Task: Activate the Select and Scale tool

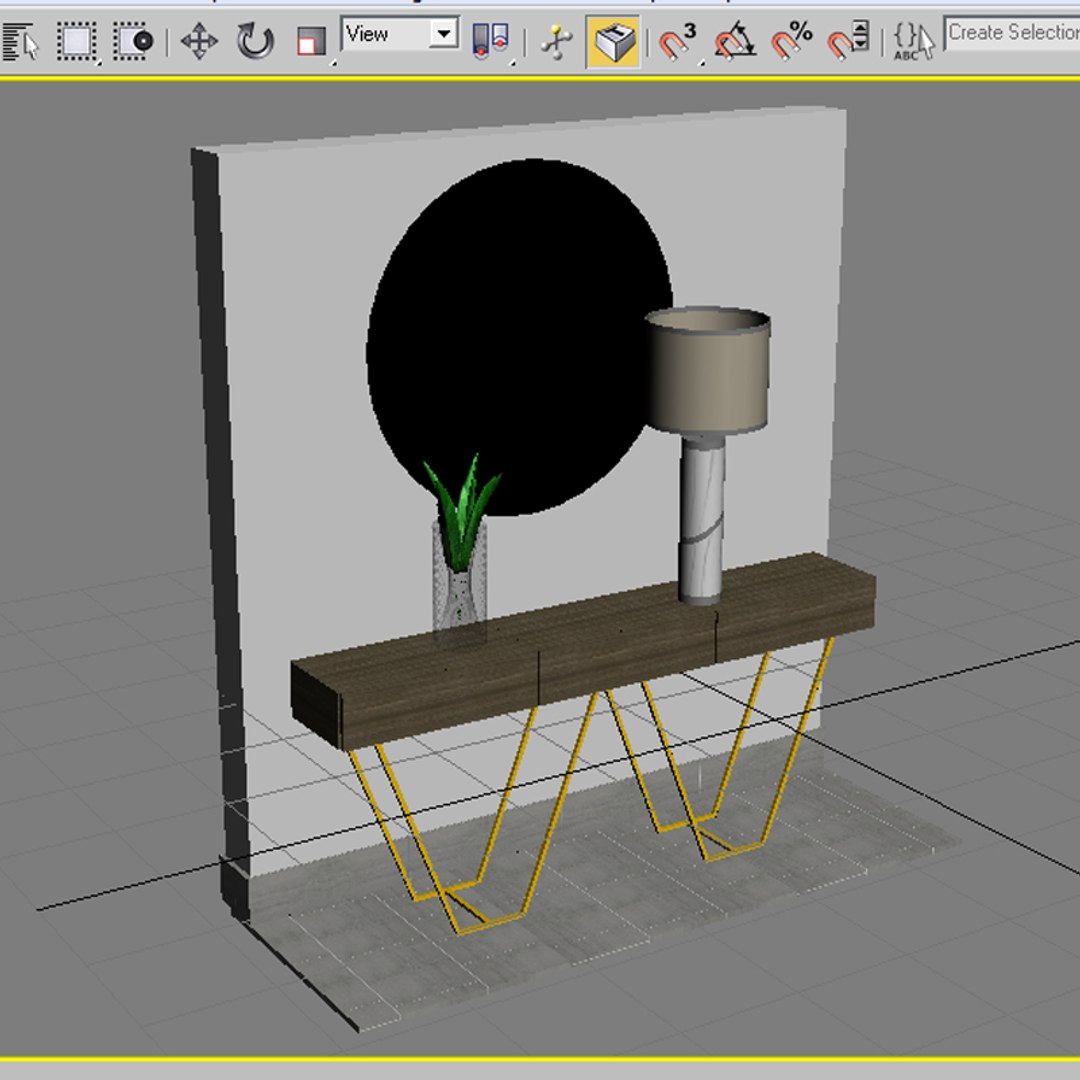Action: 311,41
